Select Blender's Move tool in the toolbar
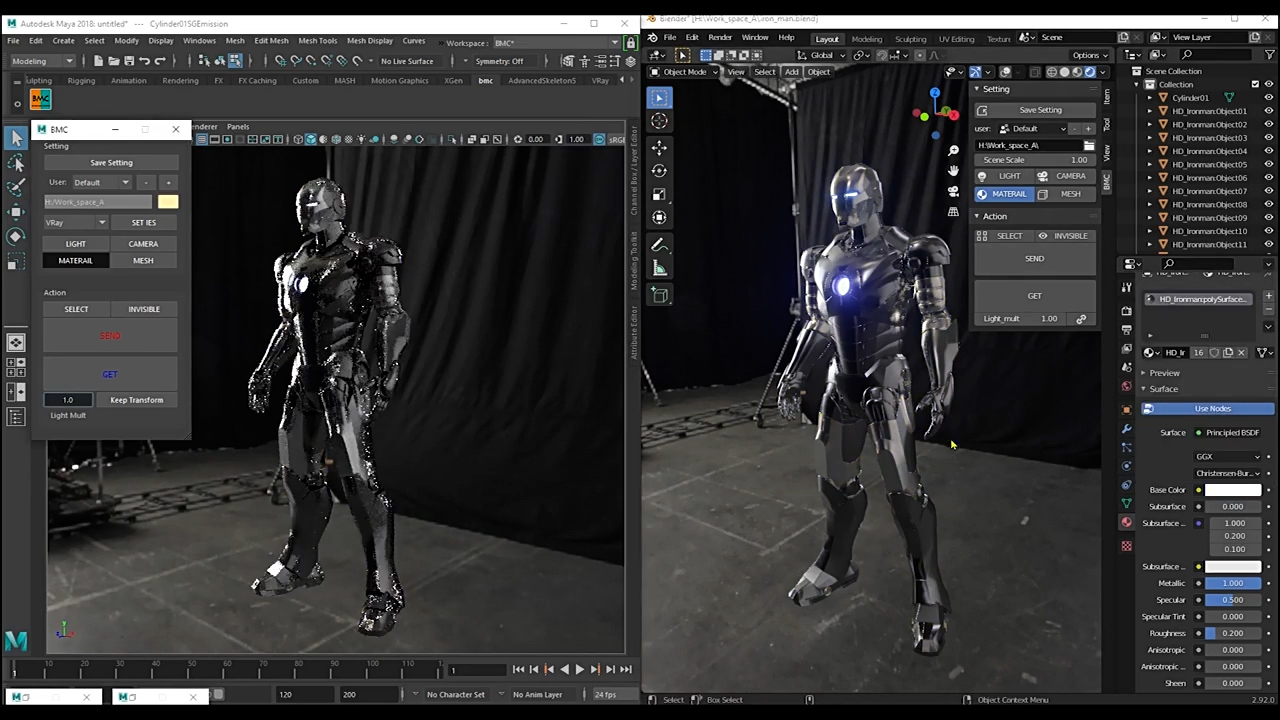 659,147
